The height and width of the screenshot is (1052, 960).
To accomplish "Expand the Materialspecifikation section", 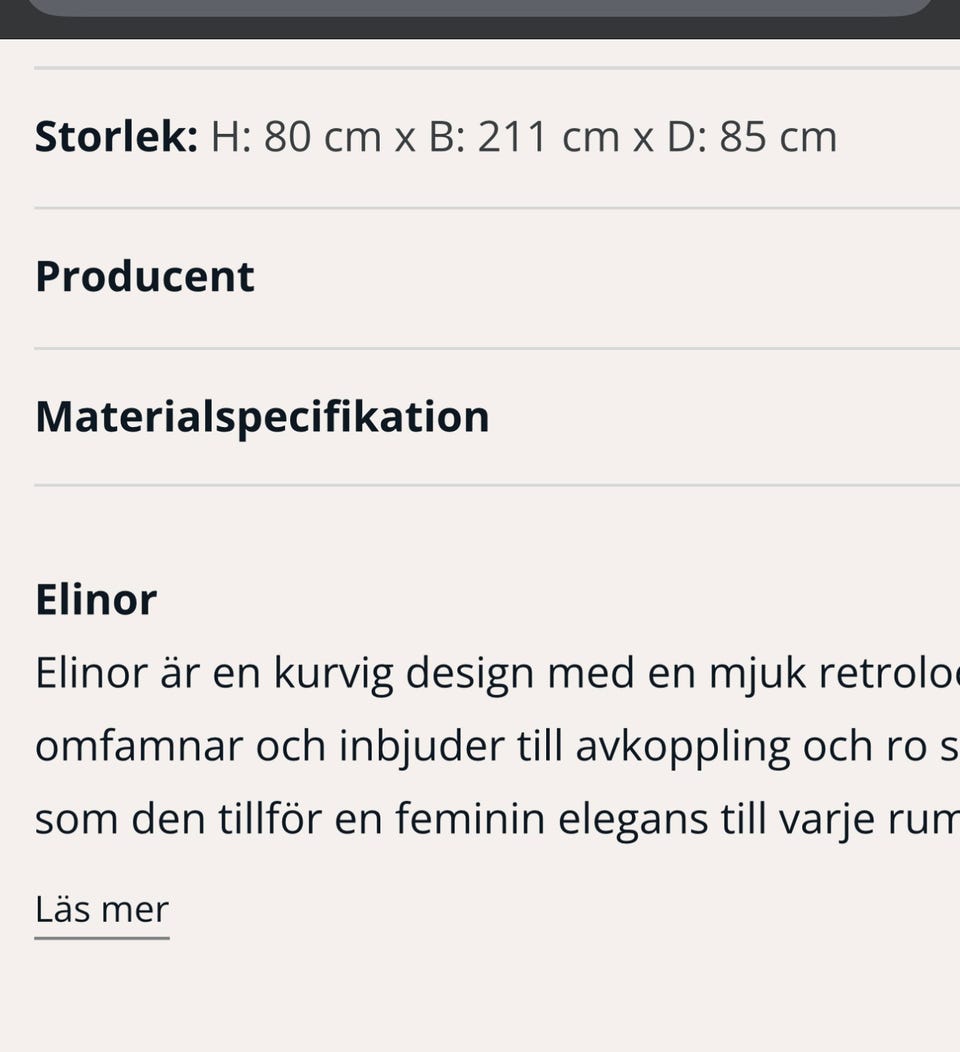I will 262,417.
